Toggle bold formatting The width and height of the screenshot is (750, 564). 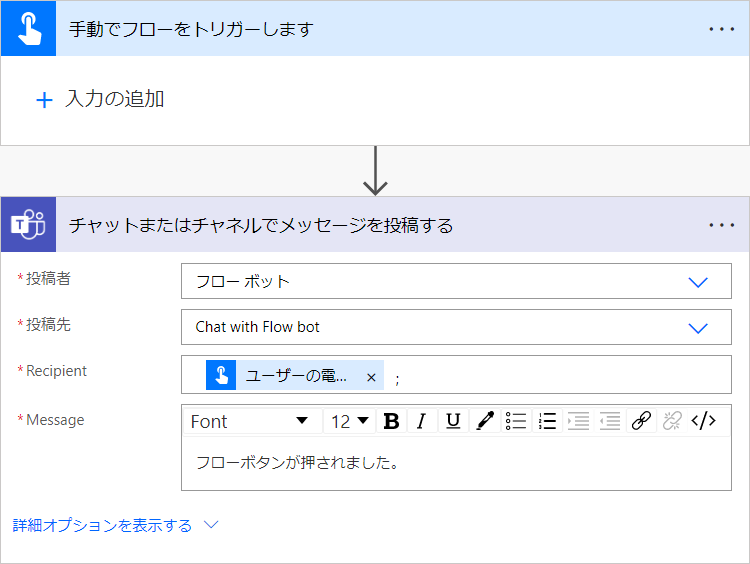click(x=391, y=421)
